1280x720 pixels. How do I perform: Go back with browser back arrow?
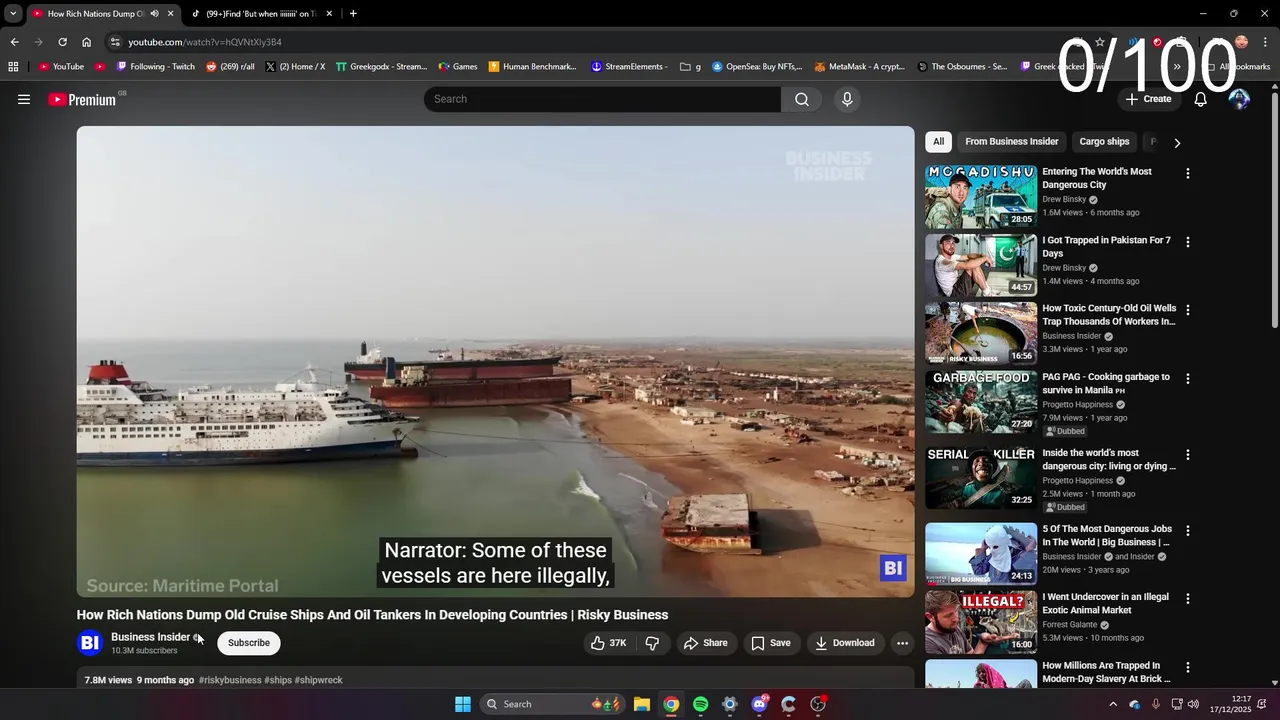pyautogui.click(x=14, y=42)
